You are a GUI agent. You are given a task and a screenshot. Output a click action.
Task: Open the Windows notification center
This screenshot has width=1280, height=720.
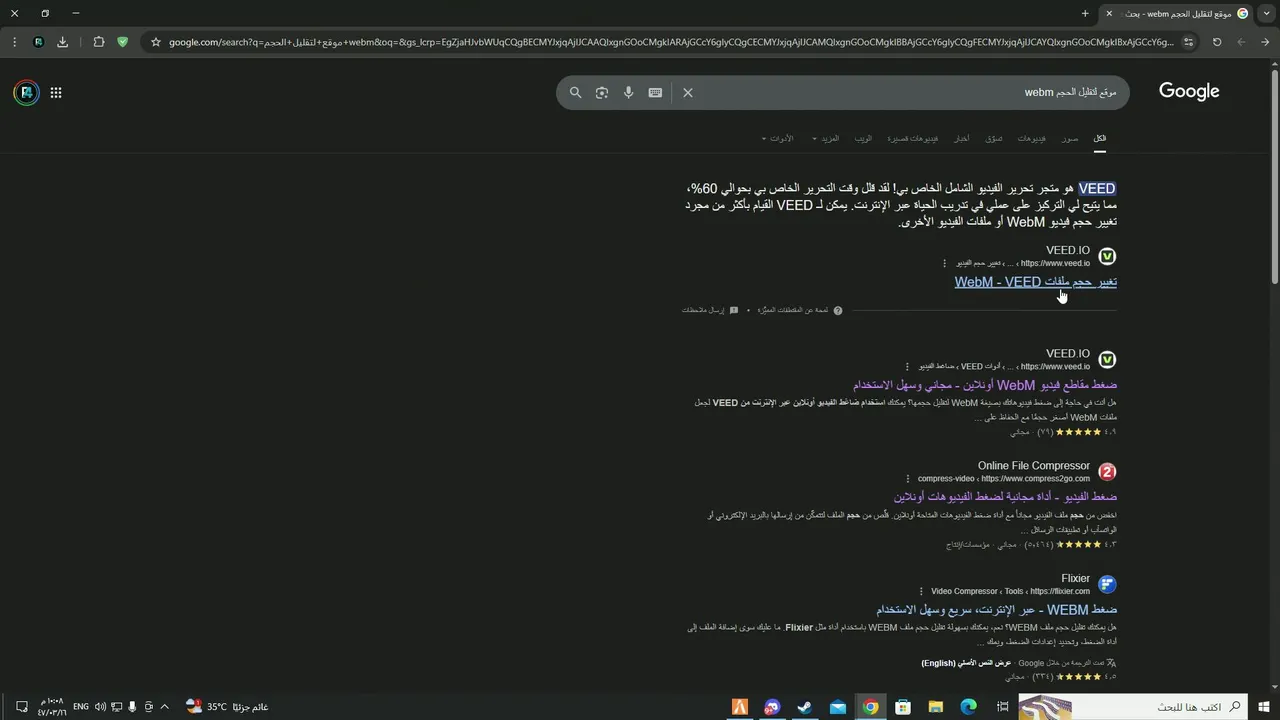click(x=21, y=707)
